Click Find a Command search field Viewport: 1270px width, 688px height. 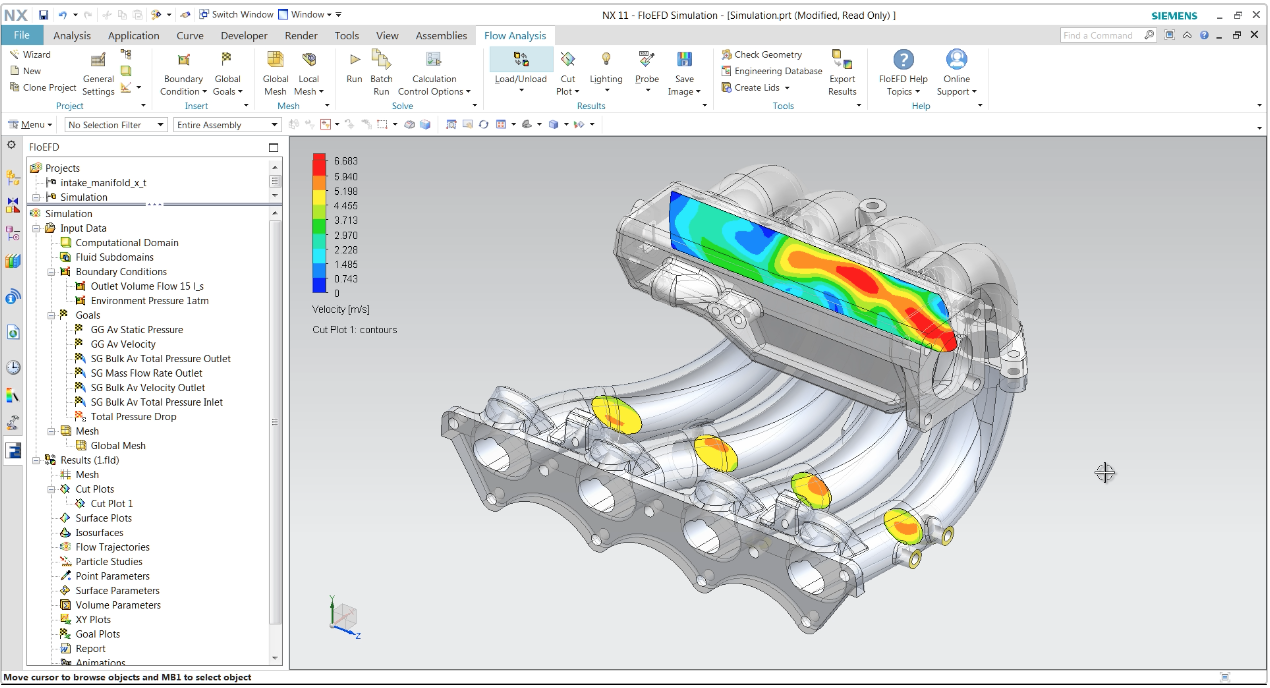click(1108, 35)
